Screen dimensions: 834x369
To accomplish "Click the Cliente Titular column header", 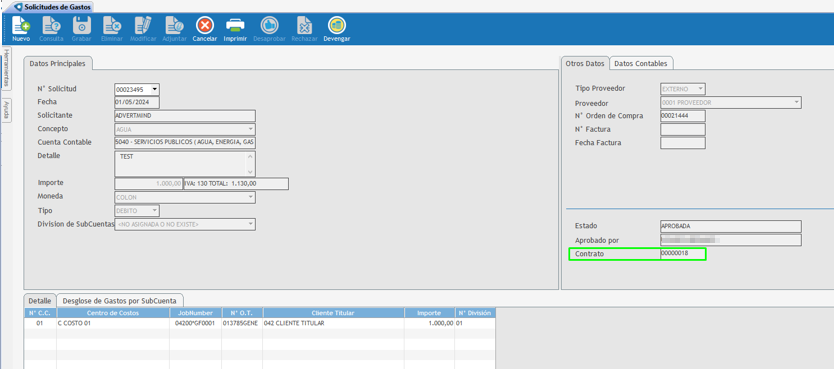I will [333, 313].
